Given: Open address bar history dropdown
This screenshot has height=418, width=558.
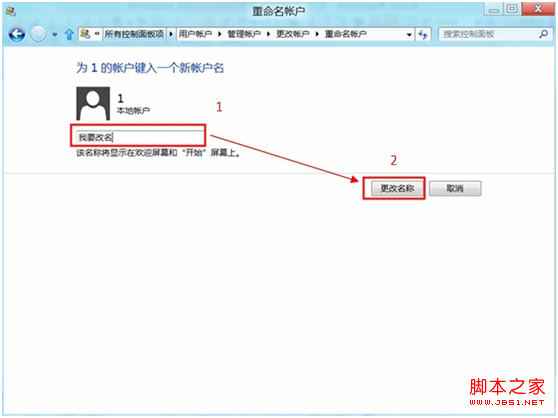Looking at the screenshot, I should click(409, 35).
